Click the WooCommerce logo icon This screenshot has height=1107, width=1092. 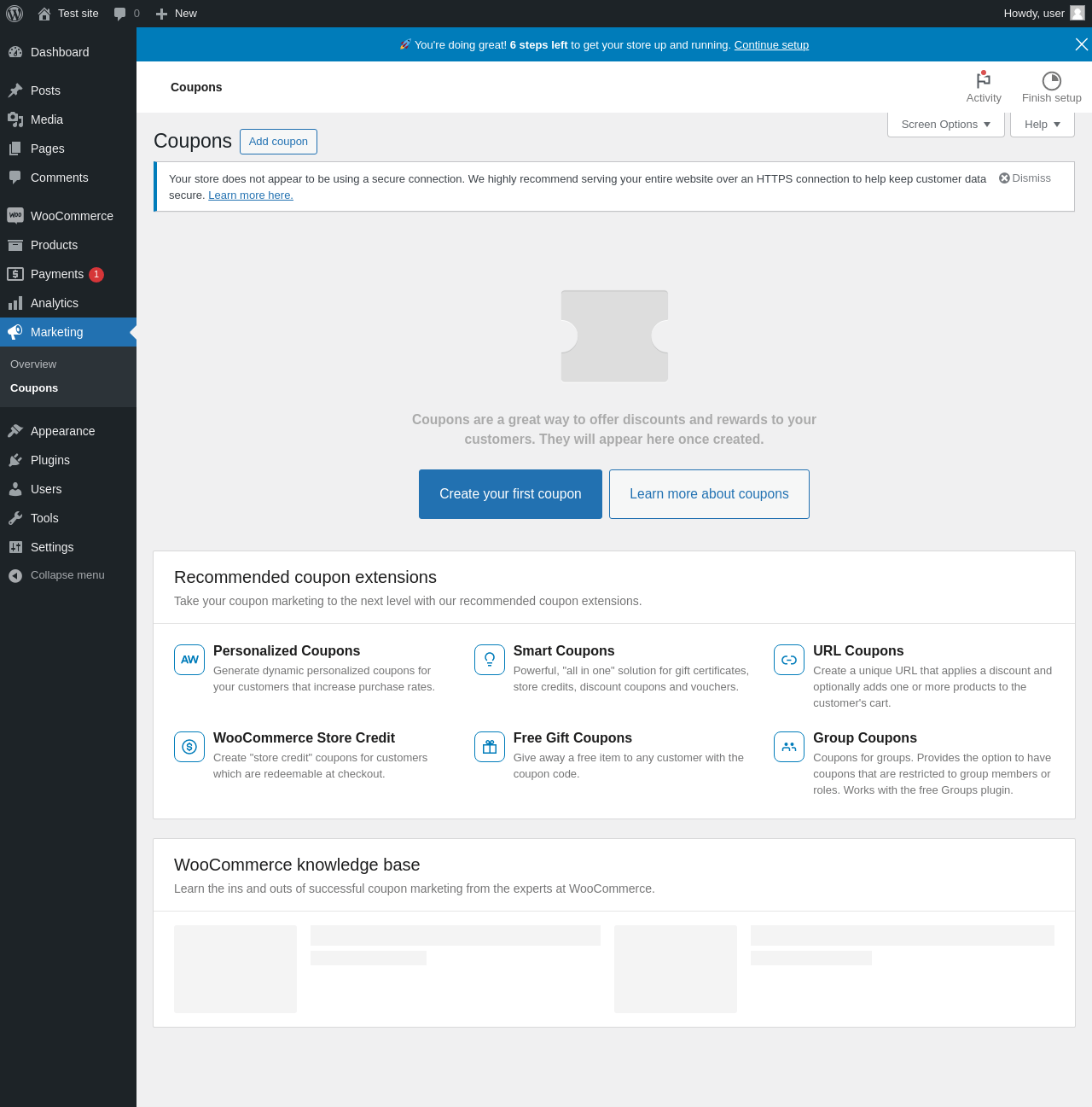tap(15, 216)
